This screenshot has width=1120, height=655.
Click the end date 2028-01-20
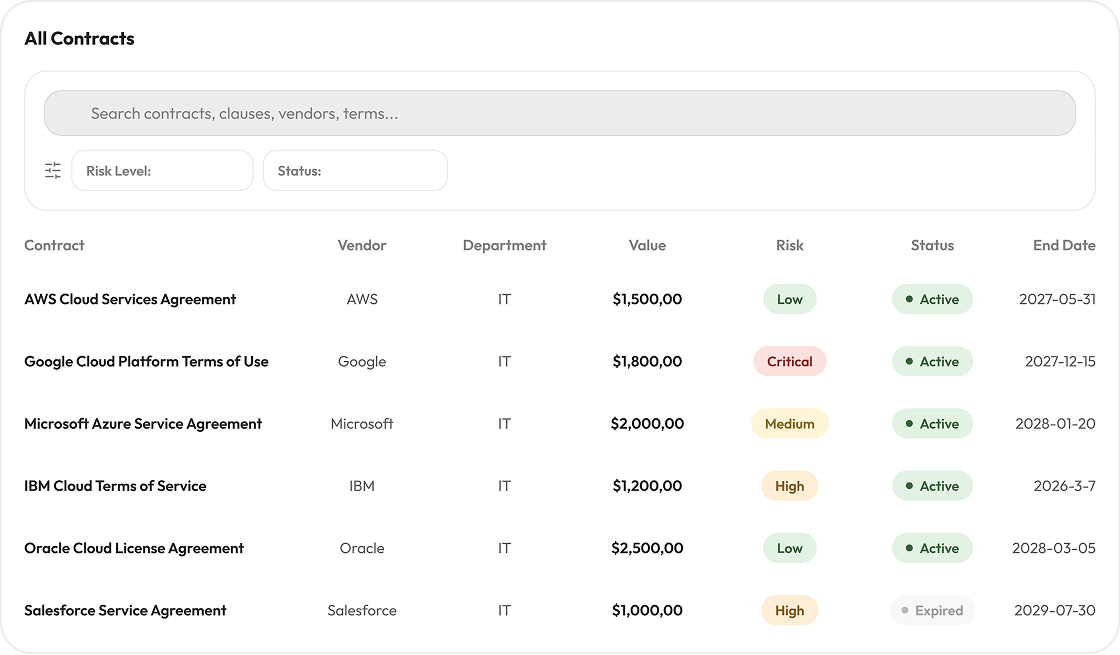pyautogui.click(x=1055, y=424)
